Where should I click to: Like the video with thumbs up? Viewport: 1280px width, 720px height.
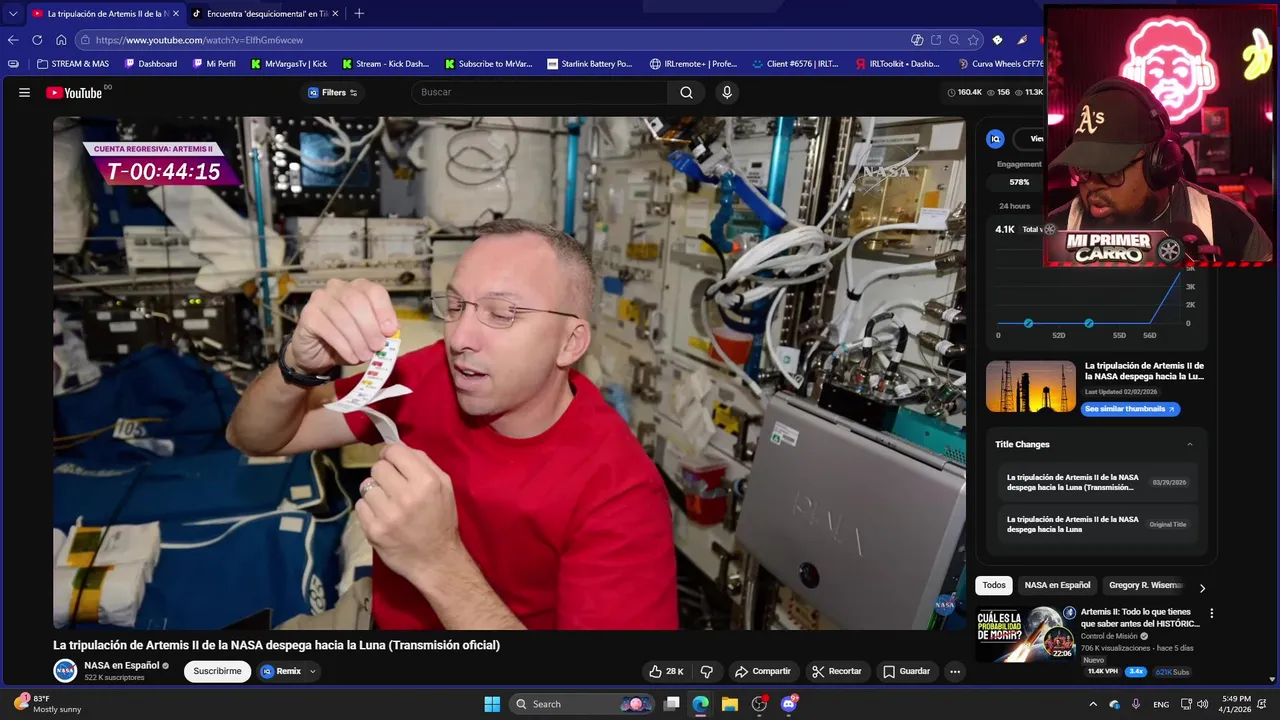[666, 671]
